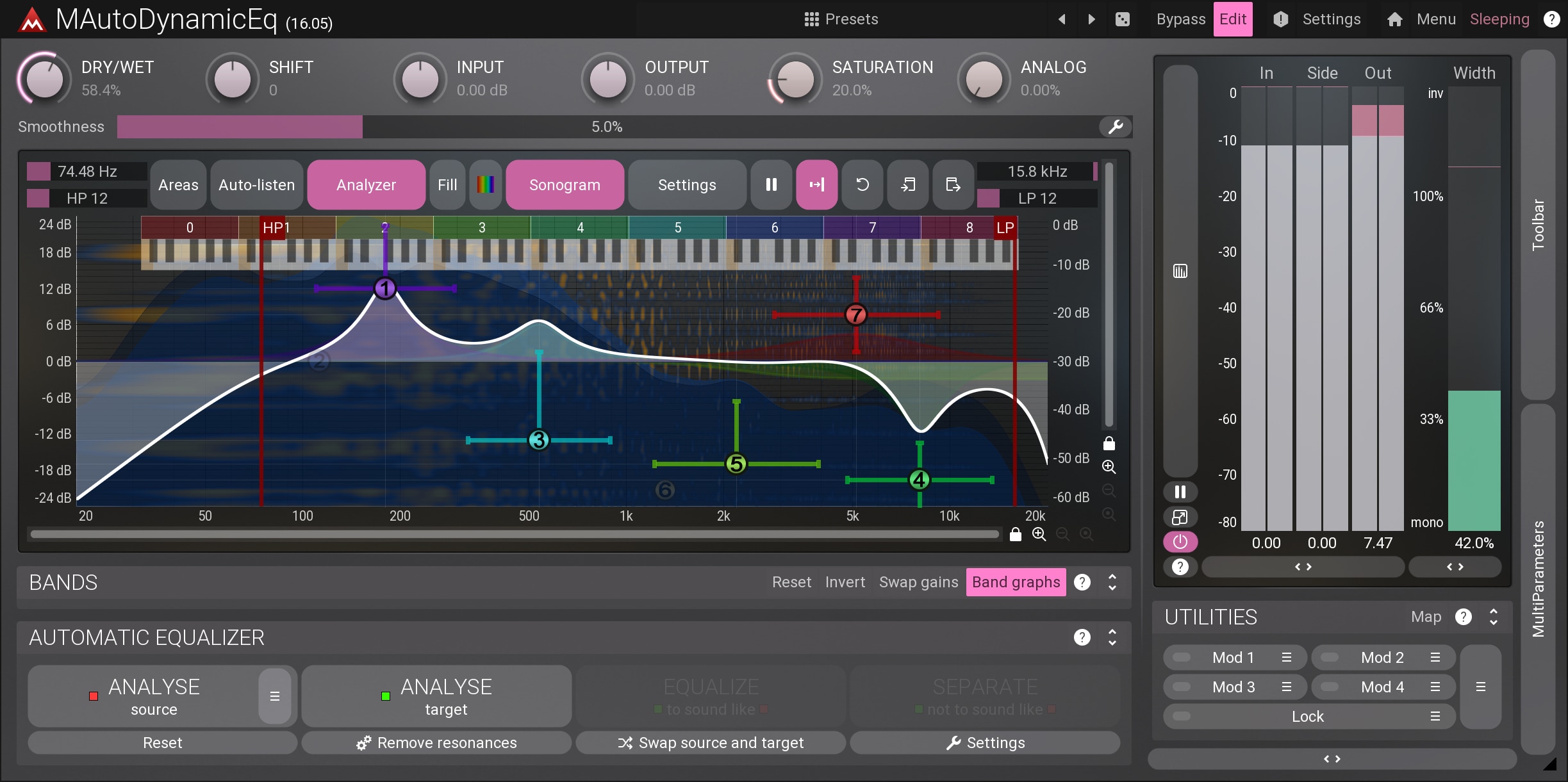Click Invert in the Bands header
Screen dimensions: 1568x782
[x=845, y=582]
